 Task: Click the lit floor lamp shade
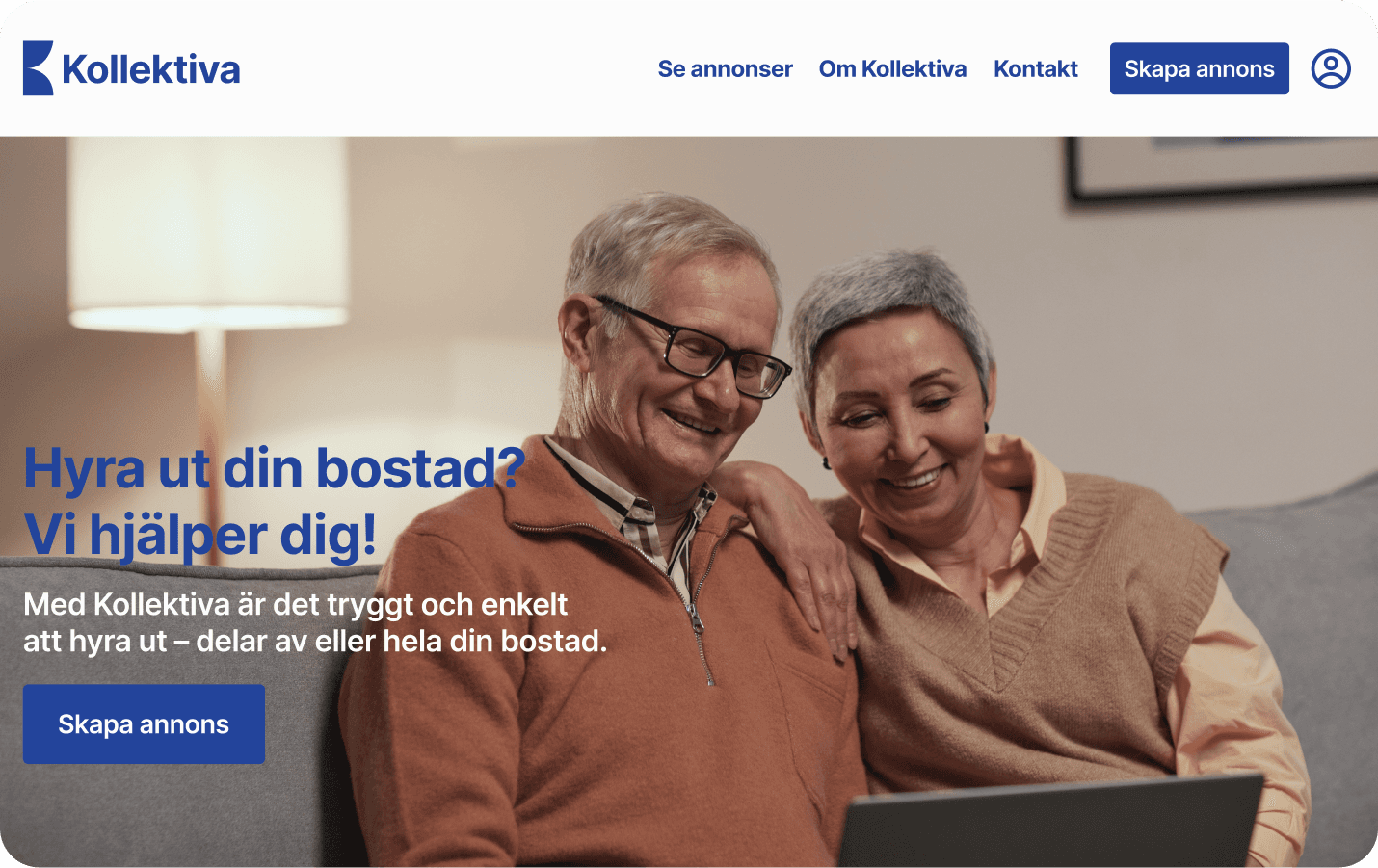click(x=207, y=233)
